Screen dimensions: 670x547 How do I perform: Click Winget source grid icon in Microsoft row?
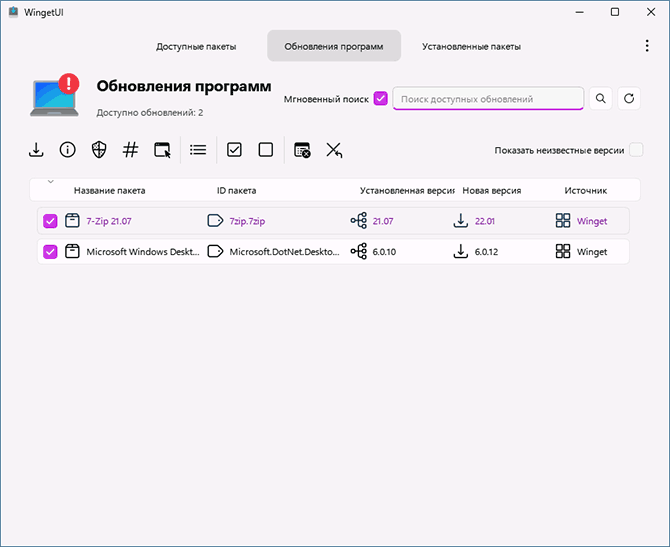pyautogui.click(x=563, y=251)
